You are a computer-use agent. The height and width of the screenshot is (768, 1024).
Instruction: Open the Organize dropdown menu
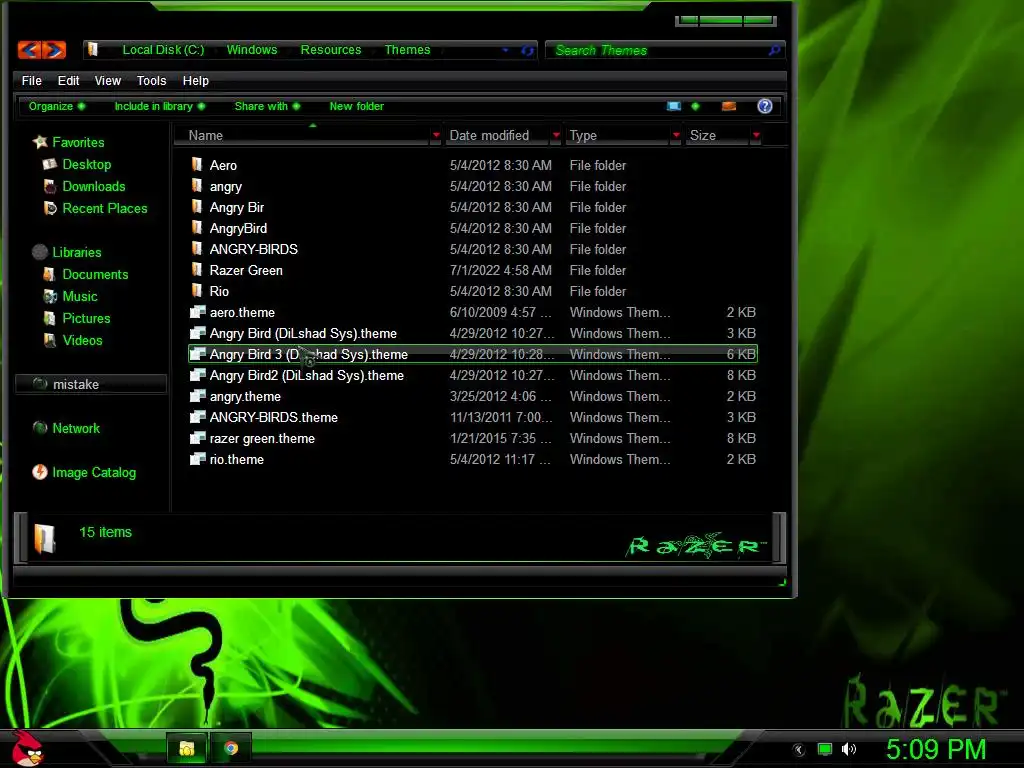(x=57, y=106)
